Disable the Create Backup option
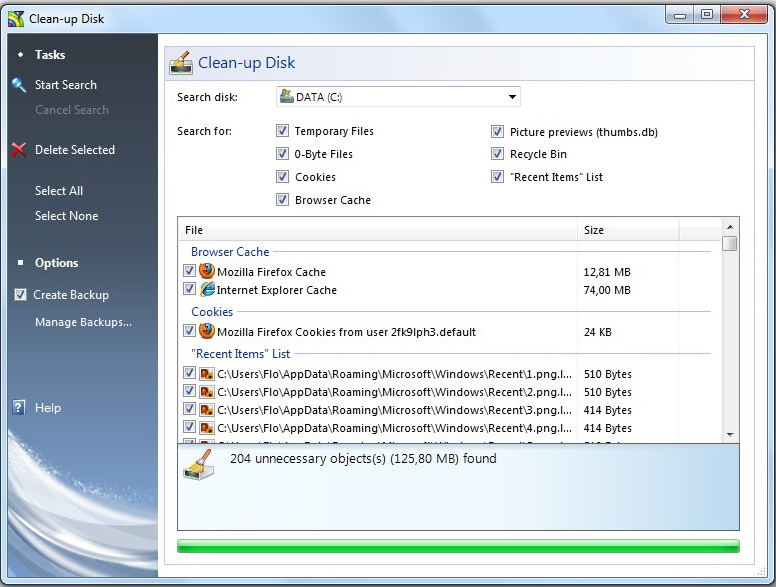This screenshot has height=587, width=776. pos(20,295)
